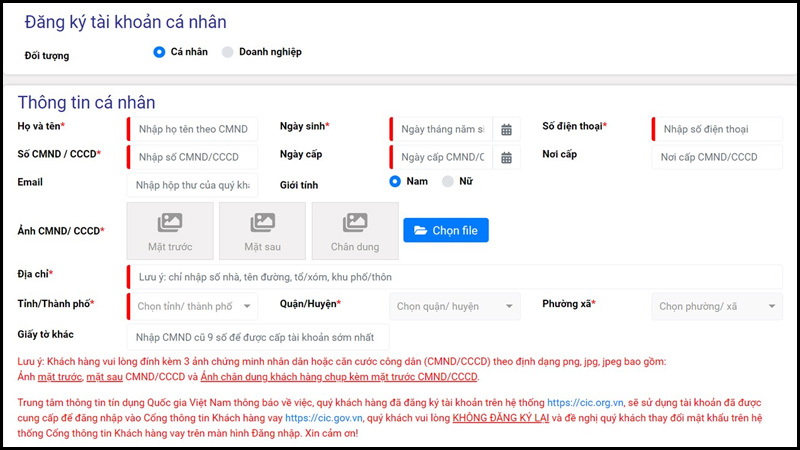Viewport: 800px width, 450px height.
Task: Click the Đối tượng label
Action: point(47,56)
